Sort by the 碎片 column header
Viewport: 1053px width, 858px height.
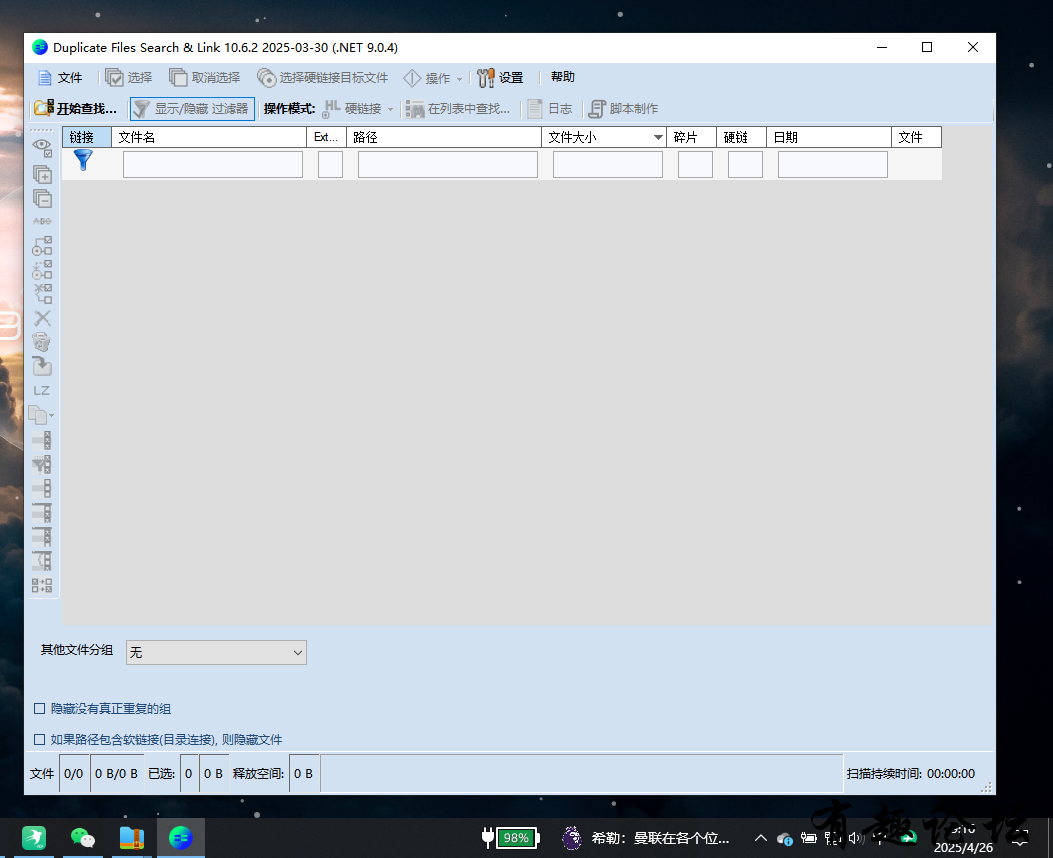(x=691, y=137)
